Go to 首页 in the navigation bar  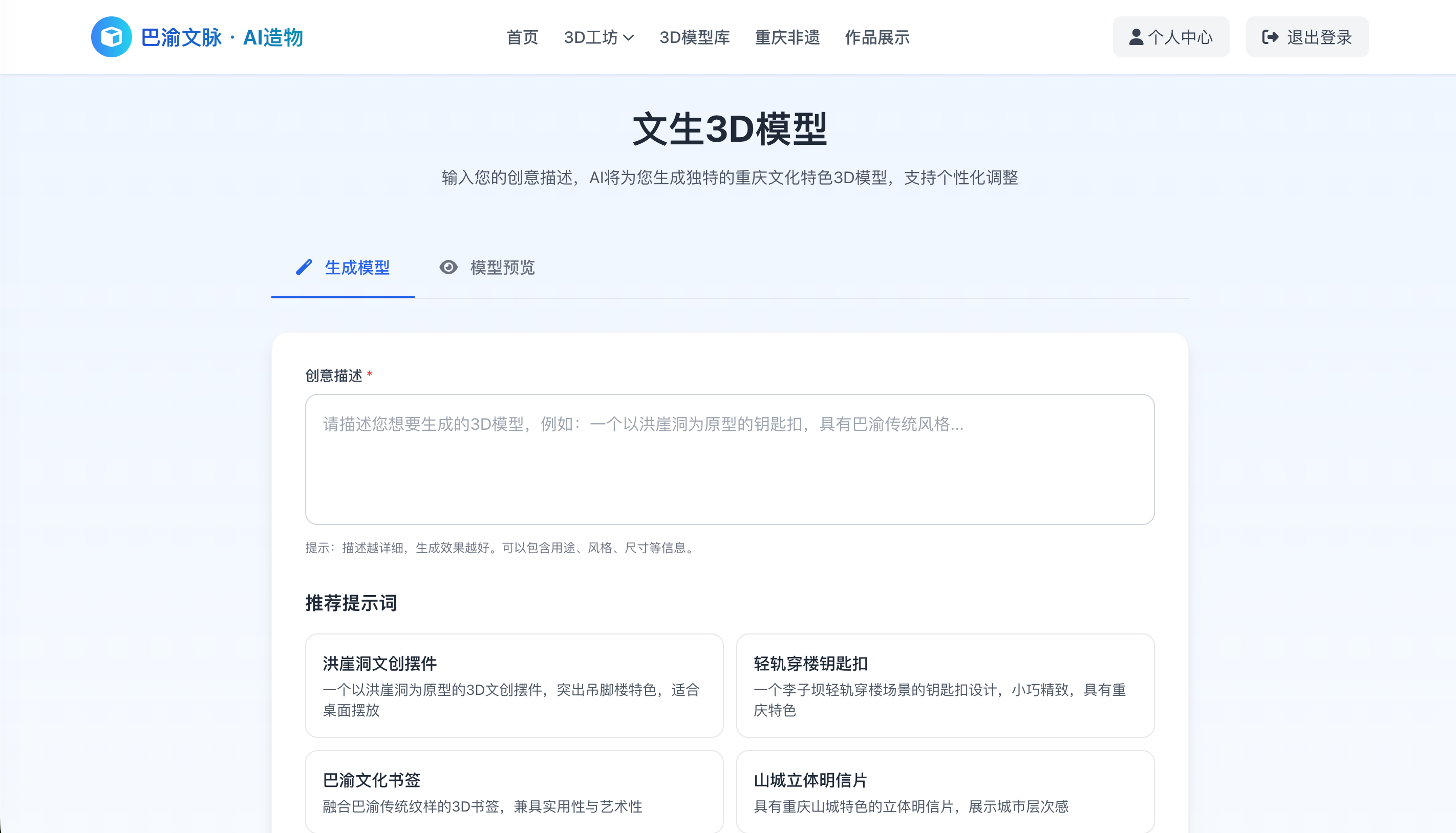(x=522, y=38)
